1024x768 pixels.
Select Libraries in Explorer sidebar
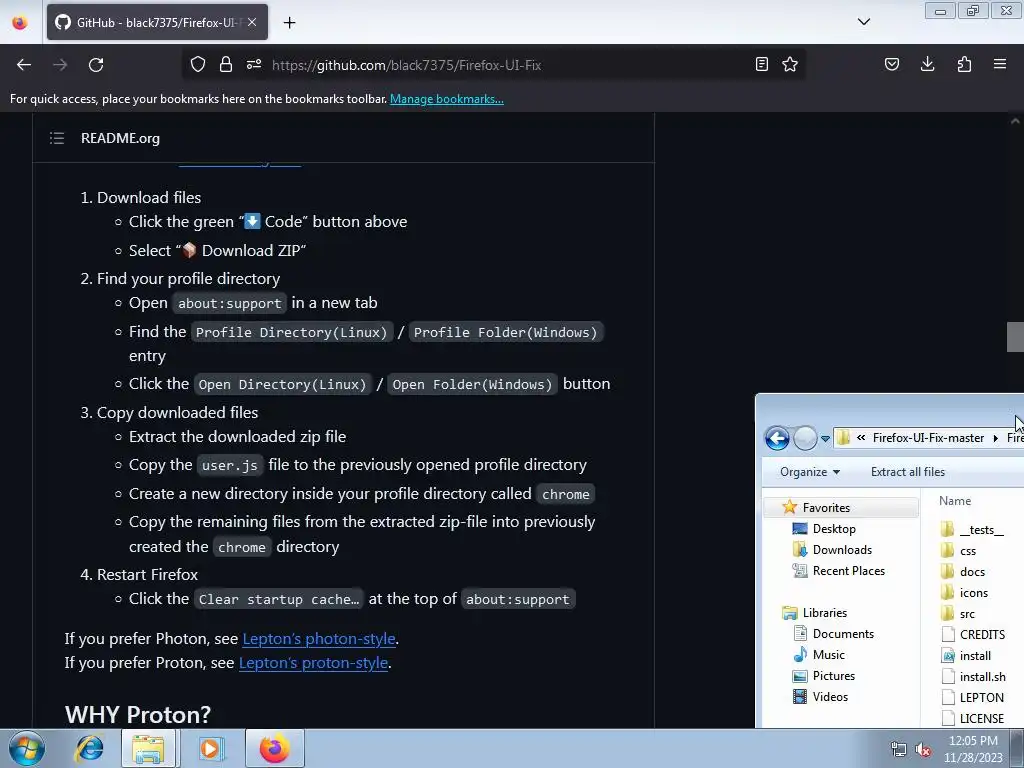coord(825,613)
